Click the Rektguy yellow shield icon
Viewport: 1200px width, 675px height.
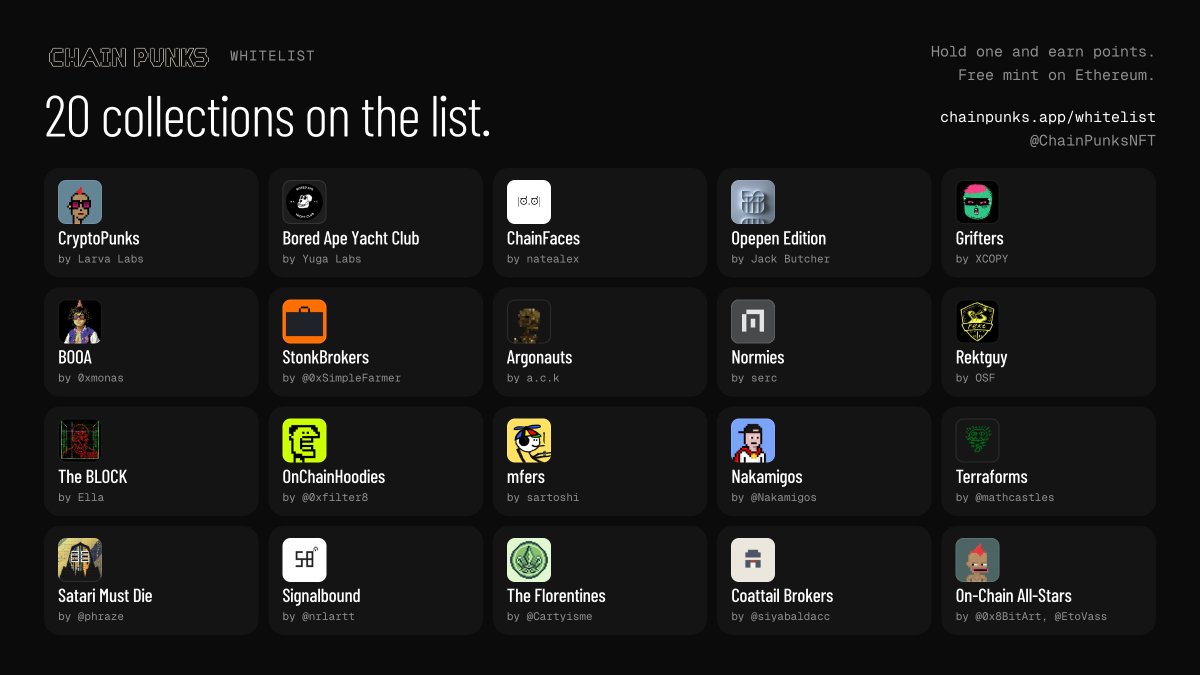click(x=978, y=321)
